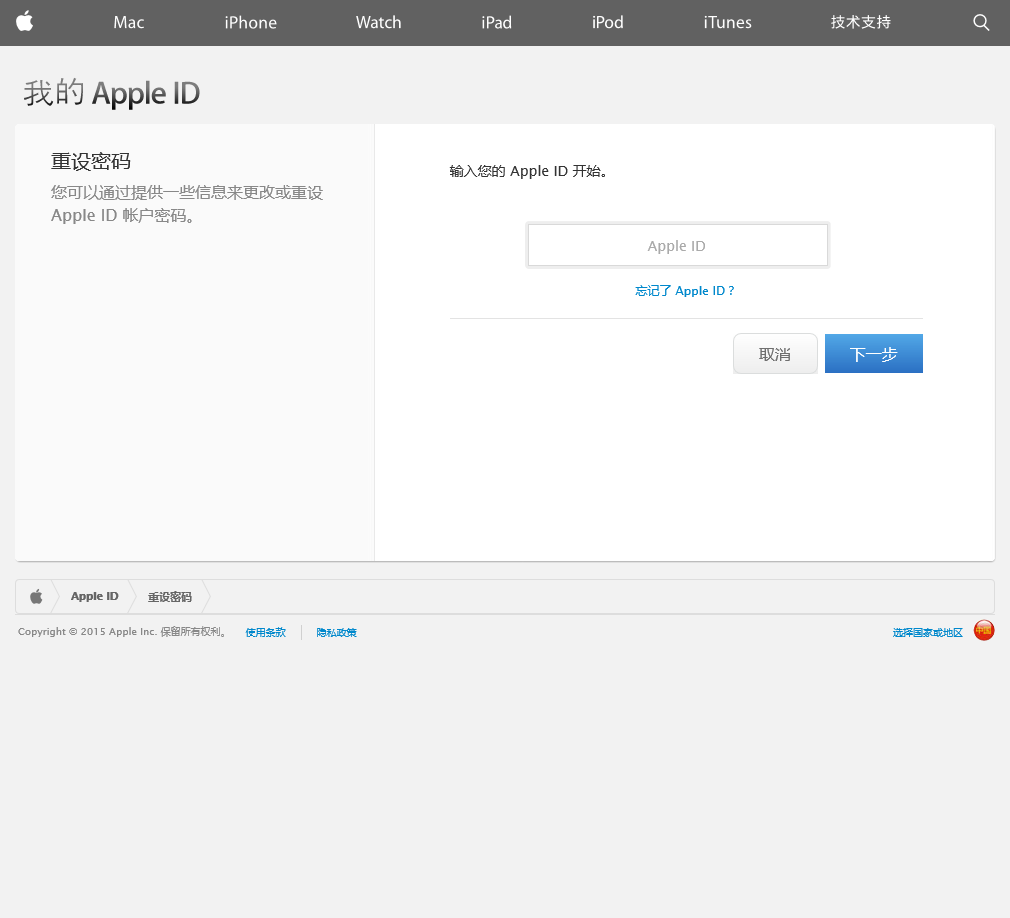Open the Mac menu item
This screenshot has width=1010, height=918.
pos(129,23)
